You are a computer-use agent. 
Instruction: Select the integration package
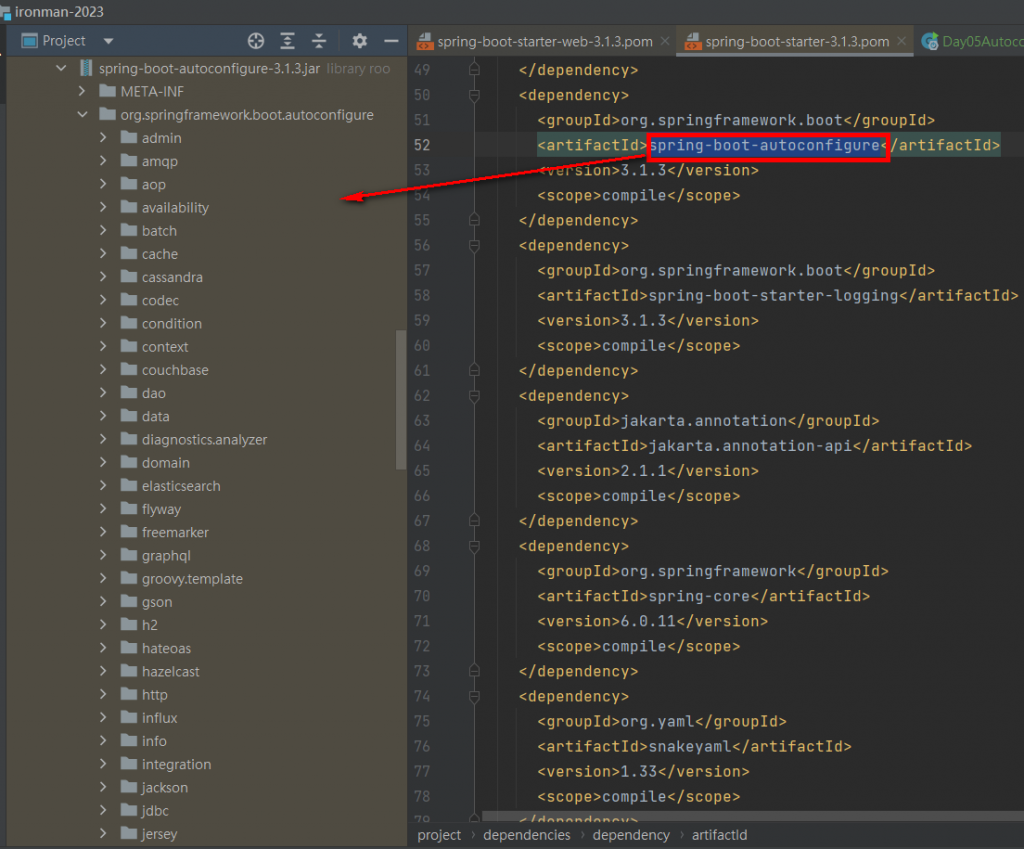coord(176,764)
